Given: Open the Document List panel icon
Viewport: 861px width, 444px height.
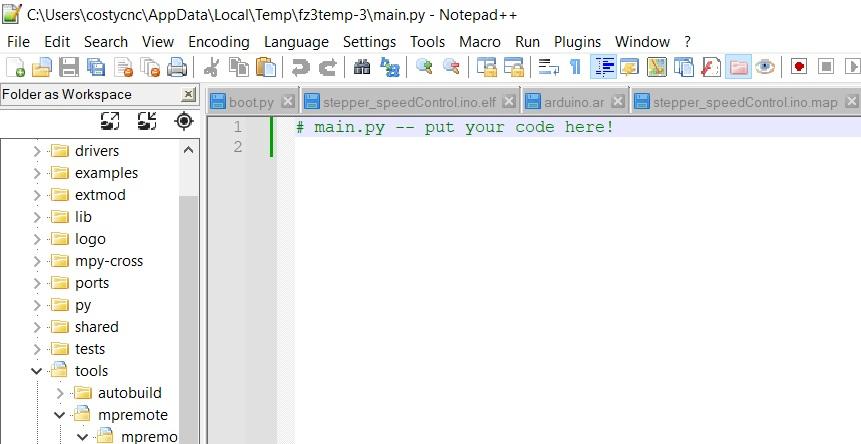Looking at the screenshot, I should click(684, 67).
